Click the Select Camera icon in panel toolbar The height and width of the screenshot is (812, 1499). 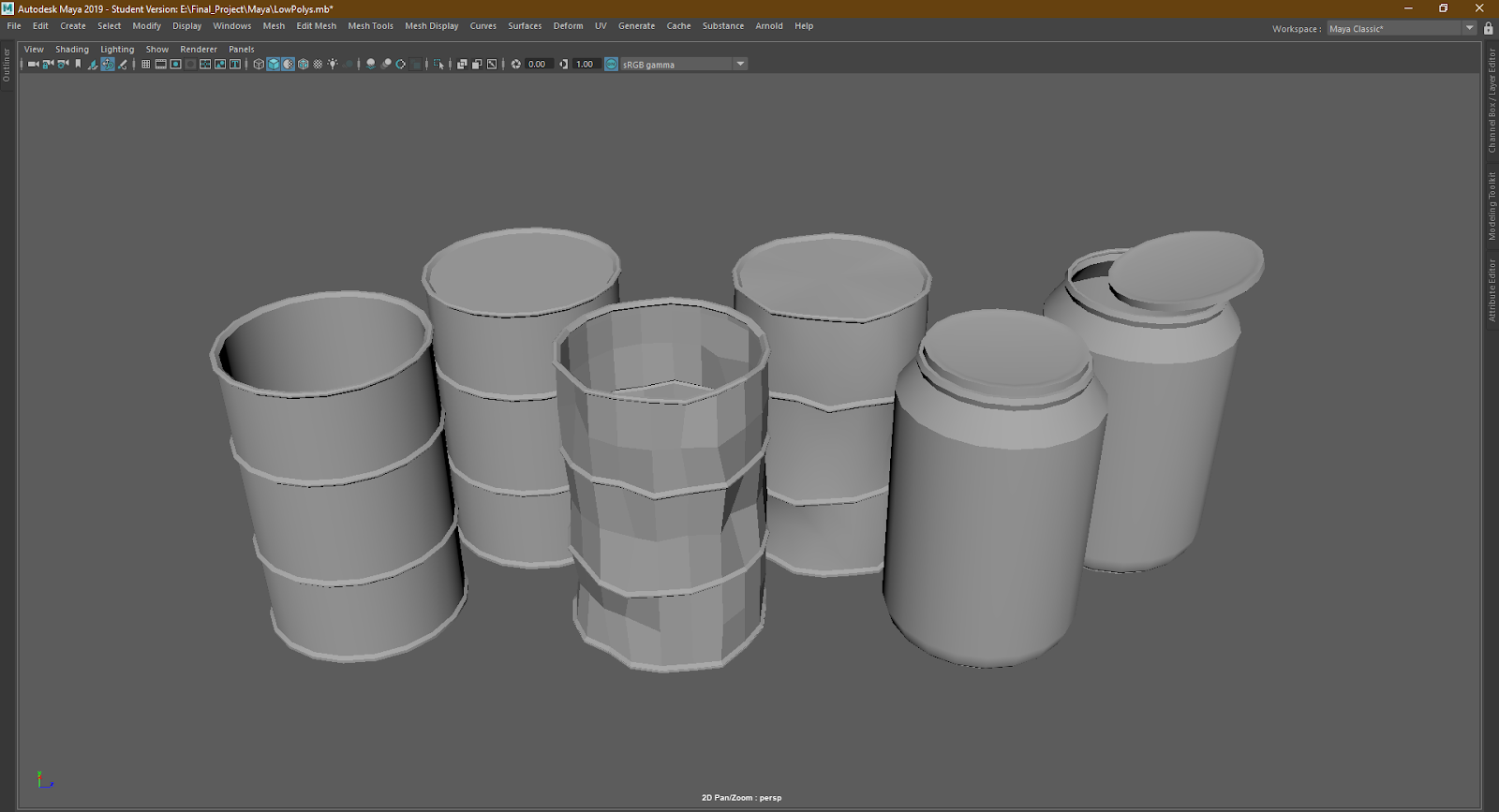pyautogui.click(x=33, y=65)
